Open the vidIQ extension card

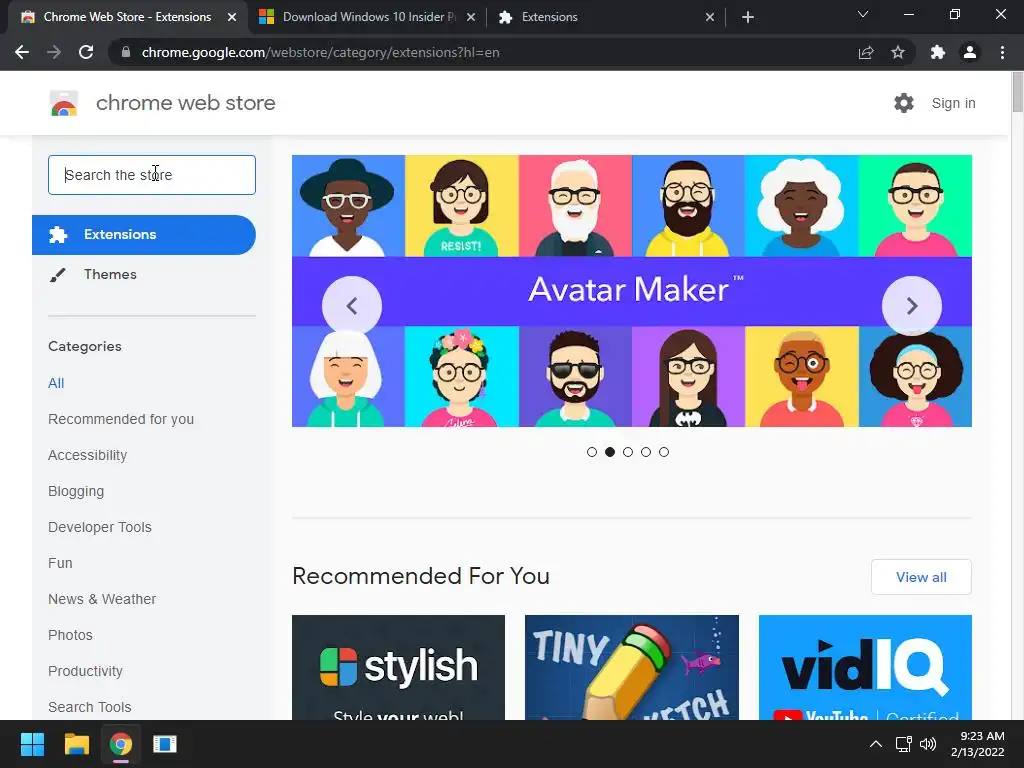865,667
